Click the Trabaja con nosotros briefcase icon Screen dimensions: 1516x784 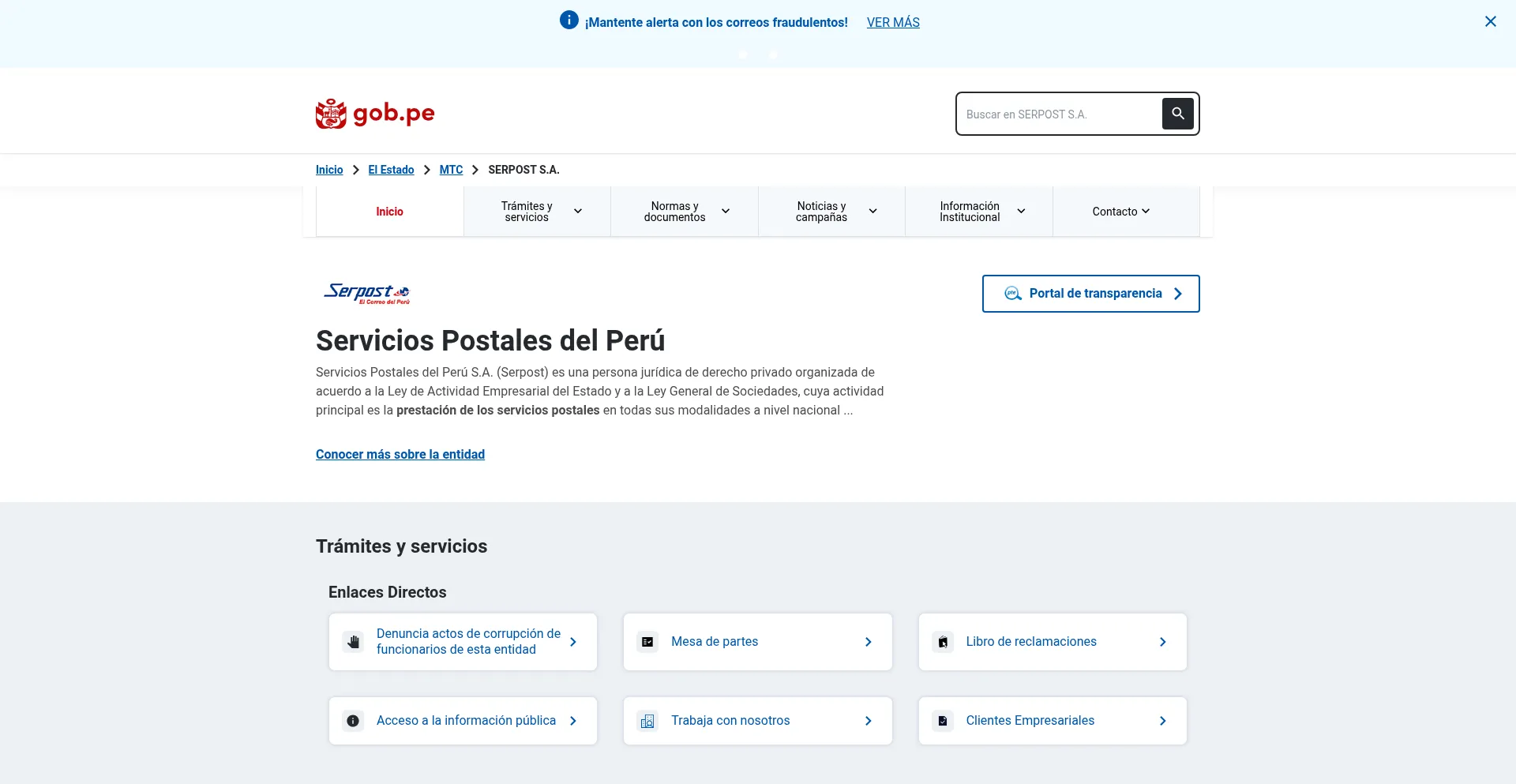tap(647, 720)
